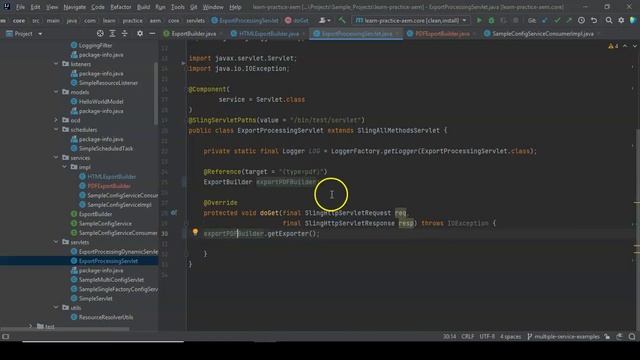The width and height of the screenshot is (640, 360).
Task: Go to next highlighted problem arrow
Action: coord(634,46)
